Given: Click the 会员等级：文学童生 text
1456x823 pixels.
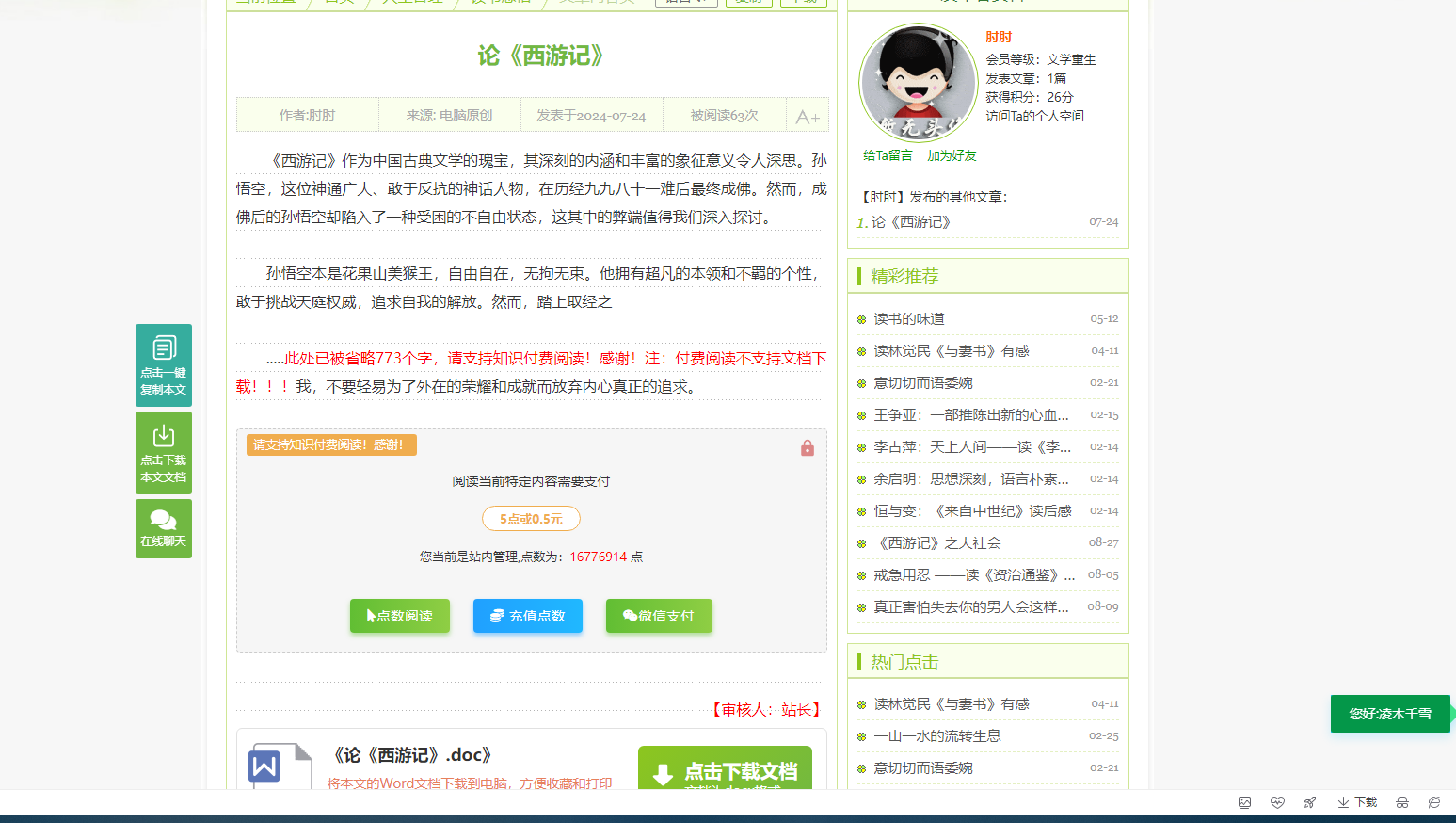Looking at the screenshot, I should click(x=1041, y=59).
